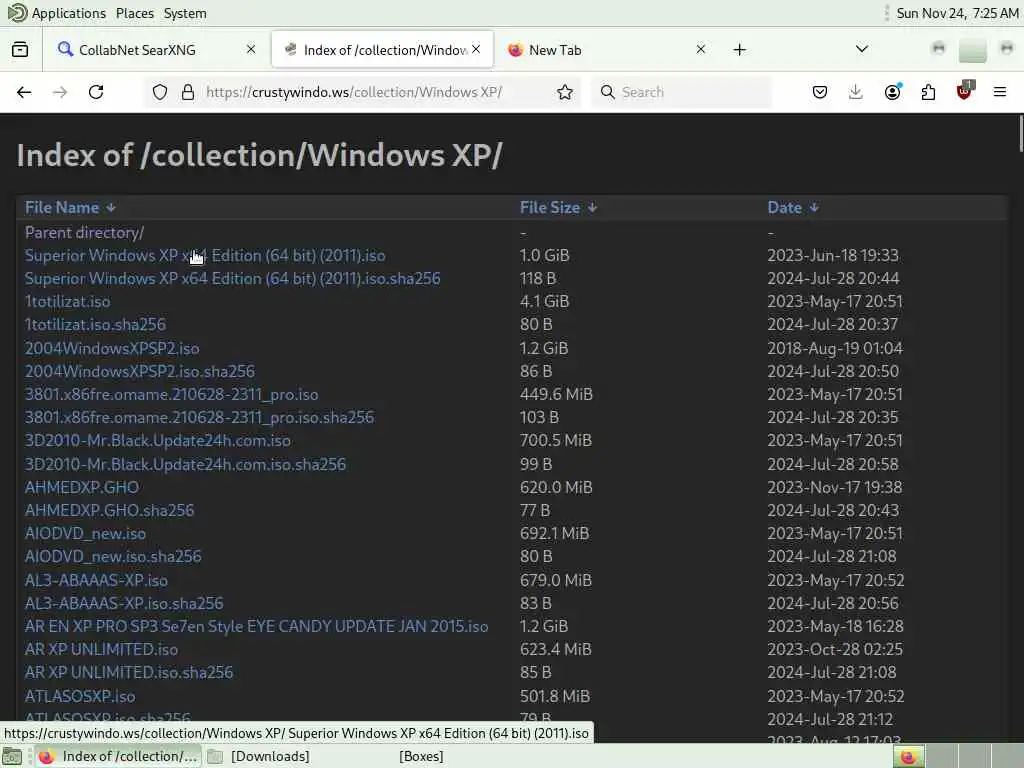Download 3801.x86fre.omame.210628-2311_pro.iso
The height and width of the screenshot is (768, 1024).
tap(171, 394)
